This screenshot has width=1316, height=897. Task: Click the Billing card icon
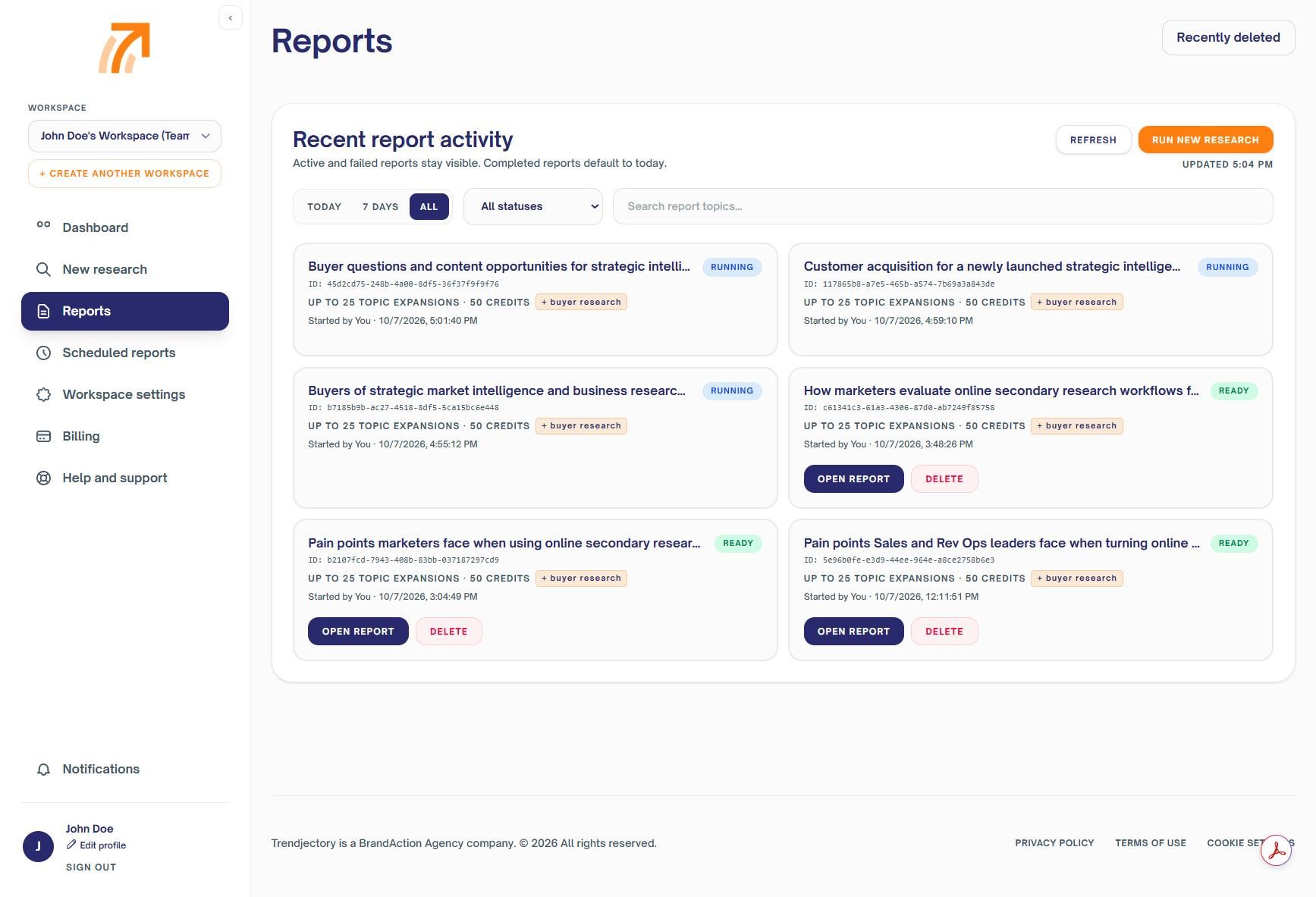pos(44,436)
